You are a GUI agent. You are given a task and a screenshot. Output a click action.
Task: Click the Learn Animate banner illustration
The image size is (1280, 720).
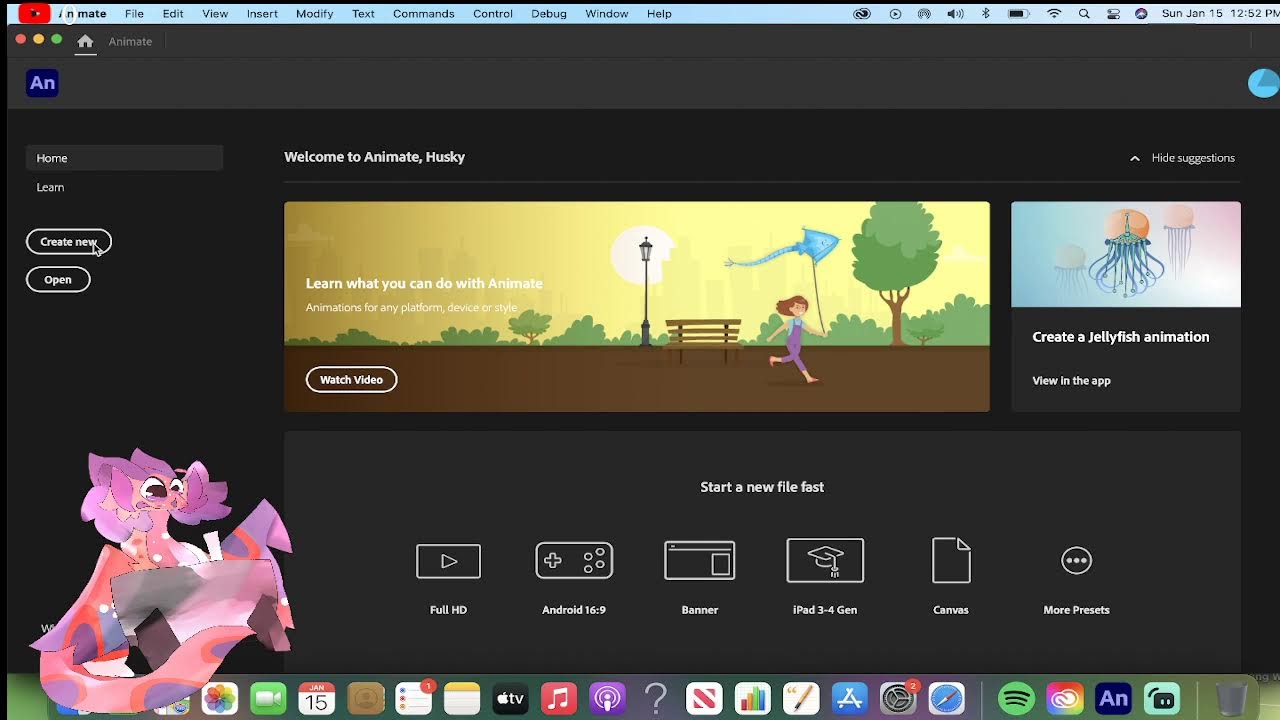(637, 307)
